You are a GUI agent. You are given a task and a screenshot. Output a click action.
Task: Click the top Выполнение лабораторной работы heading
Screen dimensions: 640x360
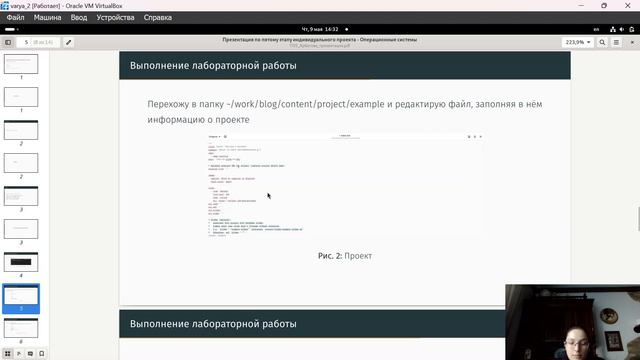(213, 66)
